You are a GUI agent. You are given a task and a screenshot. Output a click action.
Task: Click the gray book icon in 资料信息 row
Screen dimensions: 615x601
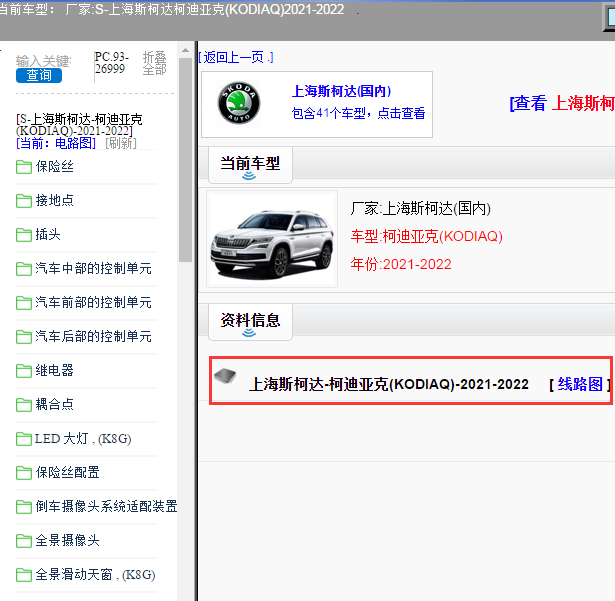(225, 376)
